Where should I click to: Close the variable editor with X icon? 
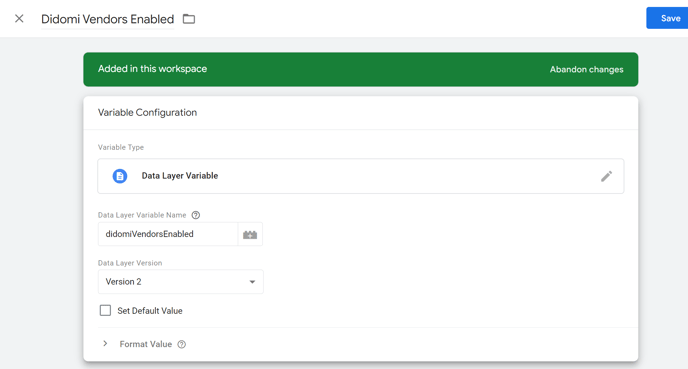(19, 18)
